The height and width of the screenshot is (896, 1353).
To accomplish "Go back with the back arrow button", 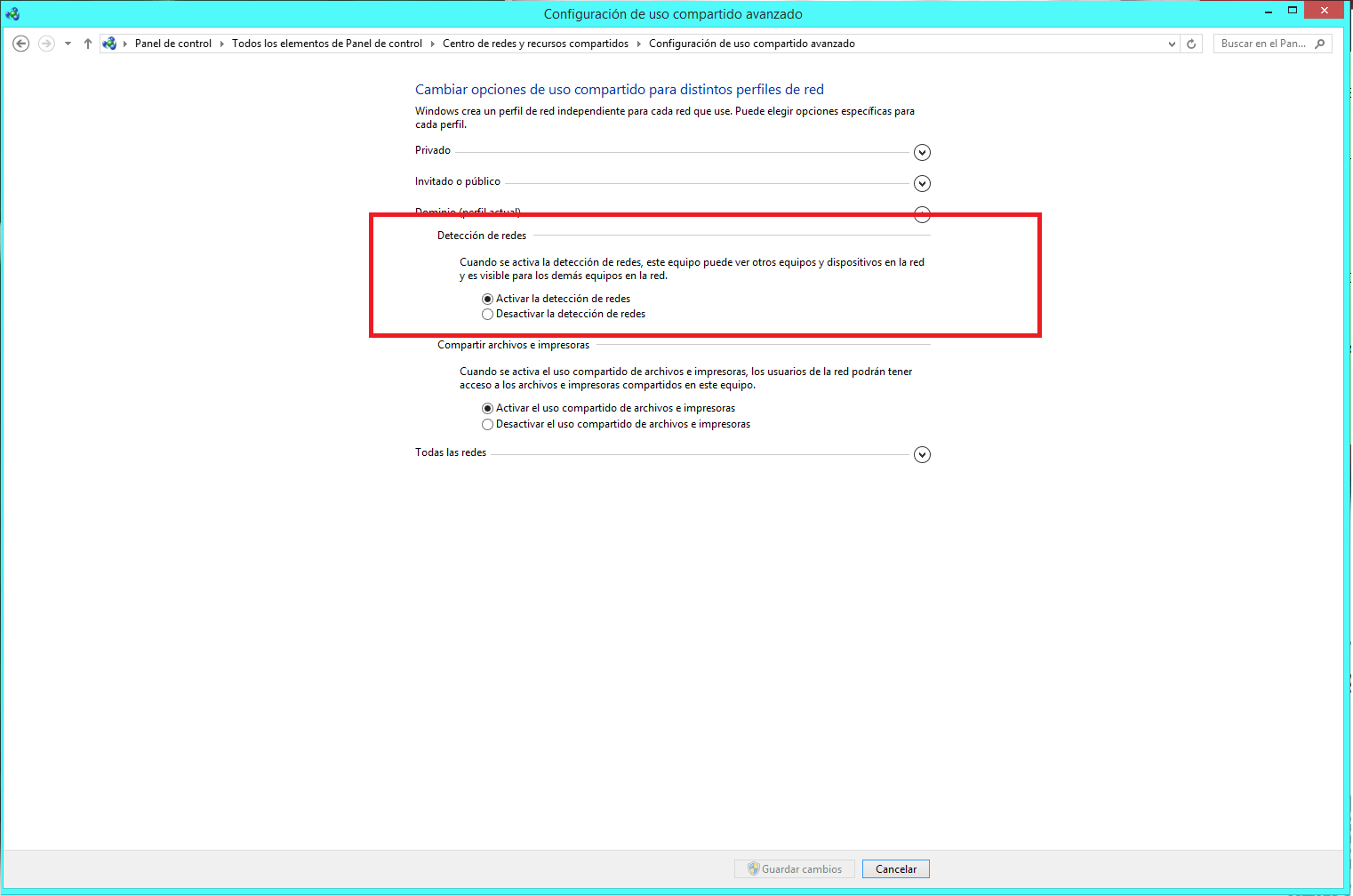I will 21,44.
